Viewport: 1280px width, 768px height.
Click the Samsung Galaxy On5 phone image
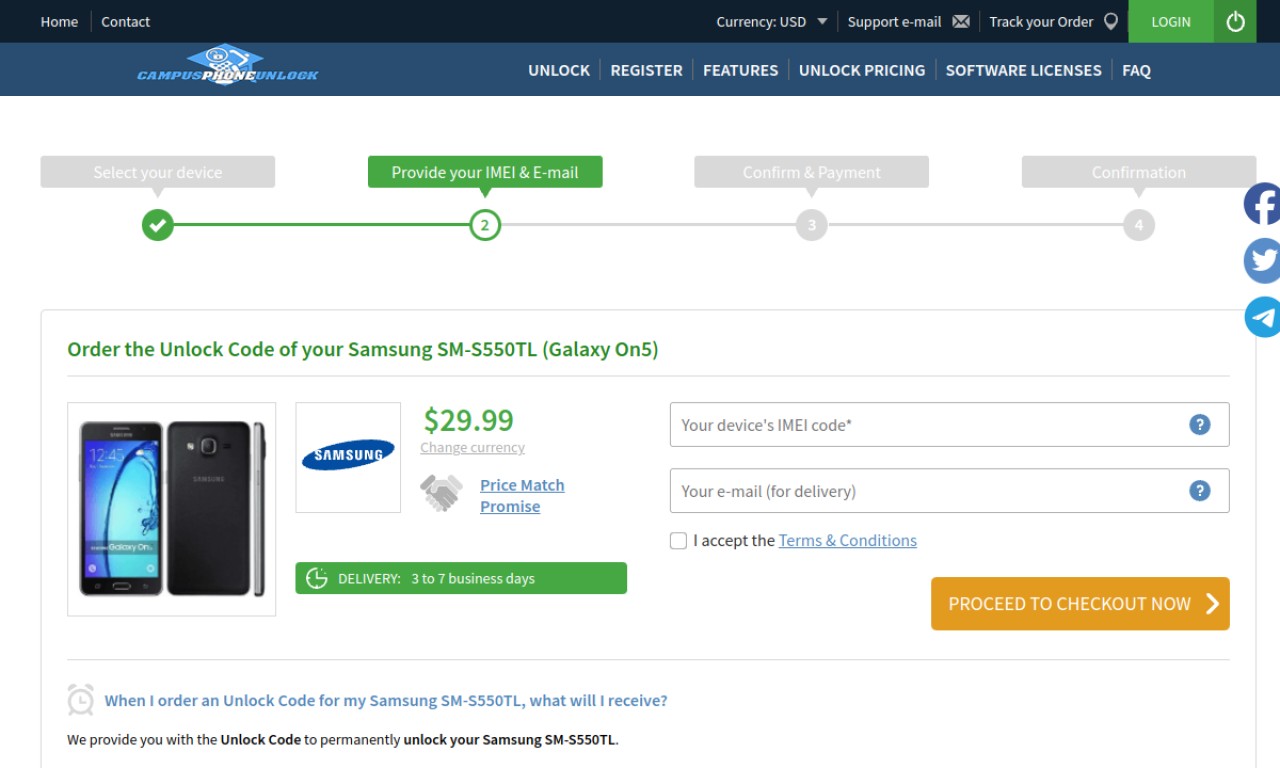pos(172,509)
